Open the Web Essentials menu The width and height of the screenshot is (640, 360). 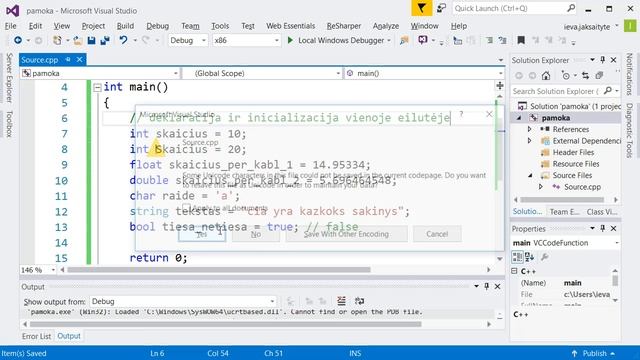[x=291, y=26]
